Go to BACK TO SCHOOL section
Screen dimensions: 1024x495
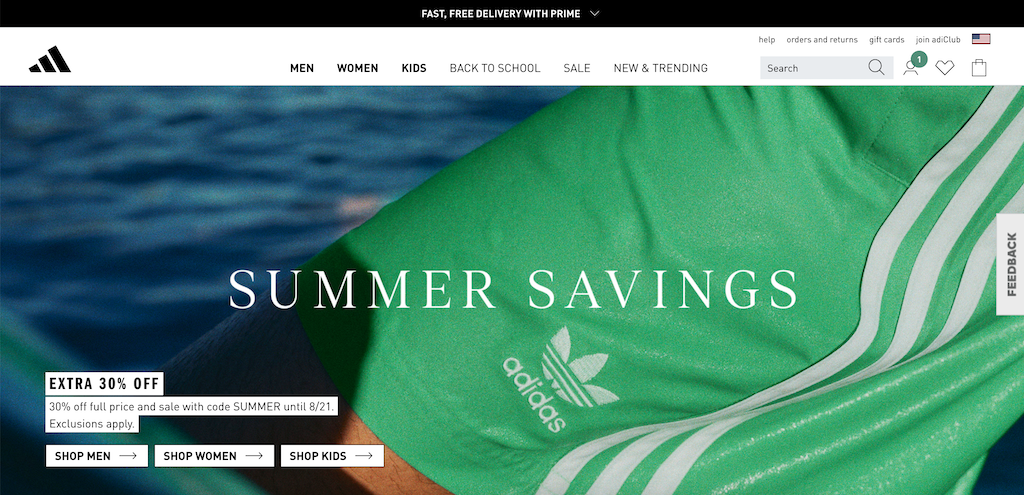[x=495, y=68]
